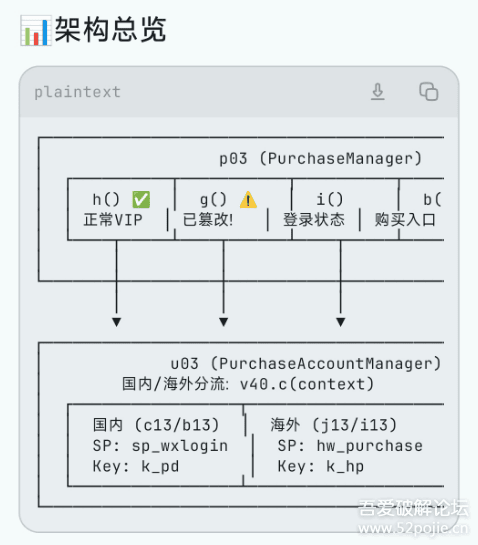Viewport: 478px width, 545px height.
Task: Click the SP: sp_wxlogin line
Action: point(160,446)
